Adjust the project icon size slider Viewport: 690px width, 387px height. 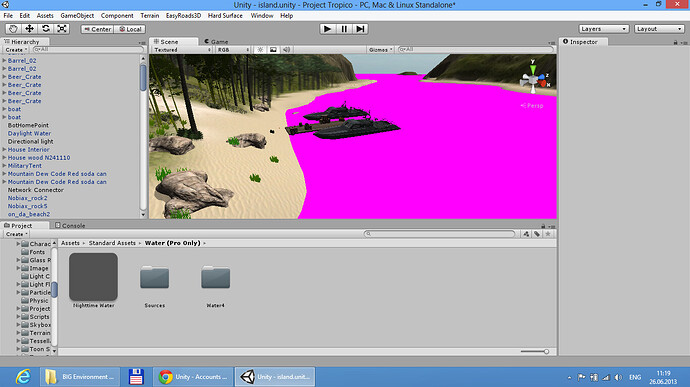[x=535, y=351]
